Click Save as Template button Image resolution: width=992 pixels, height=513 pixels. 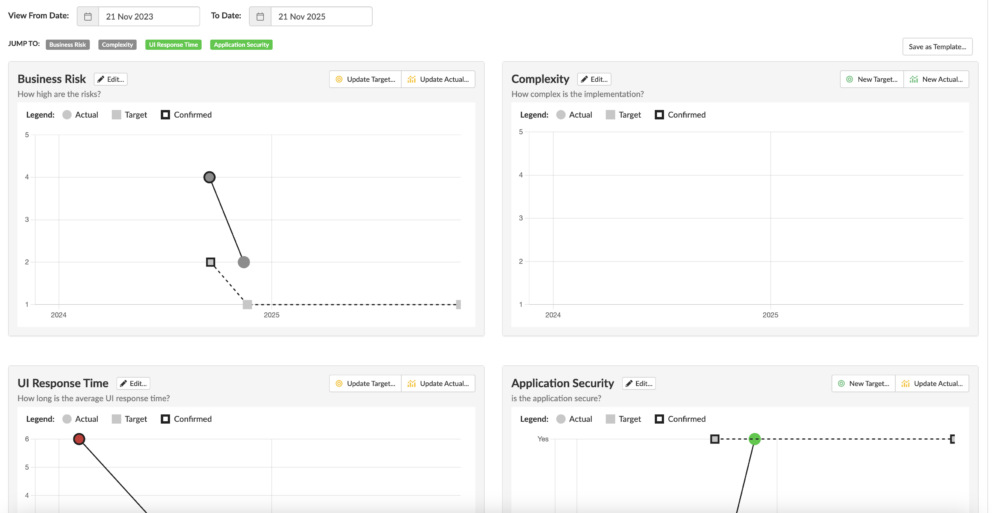pos(937,47)
